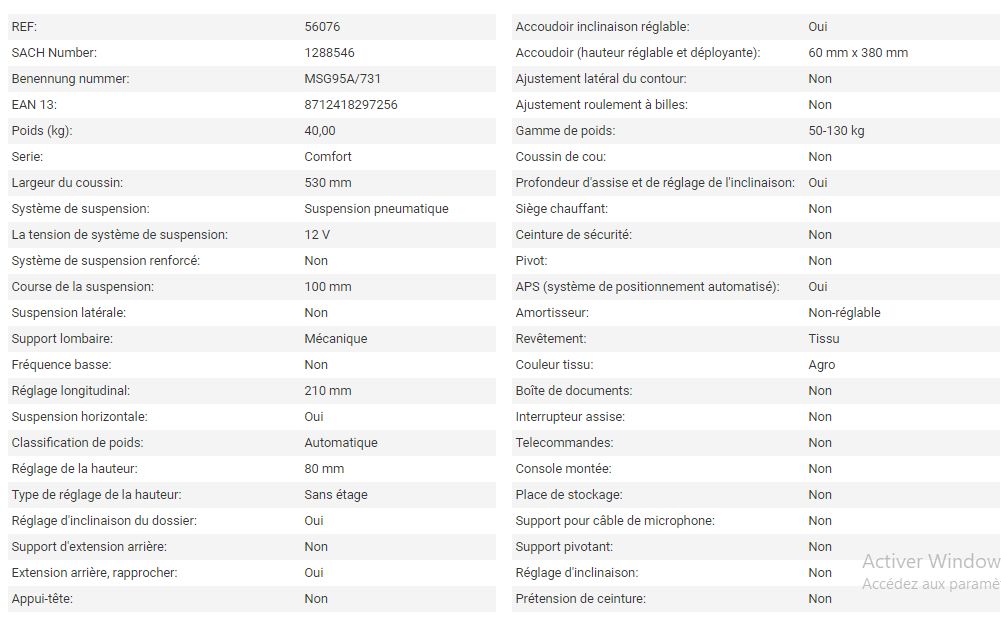The height and width of the screenshot is (622, 1001).
Task: Select the Suspension pneumatique value
Action: [376, 209]
